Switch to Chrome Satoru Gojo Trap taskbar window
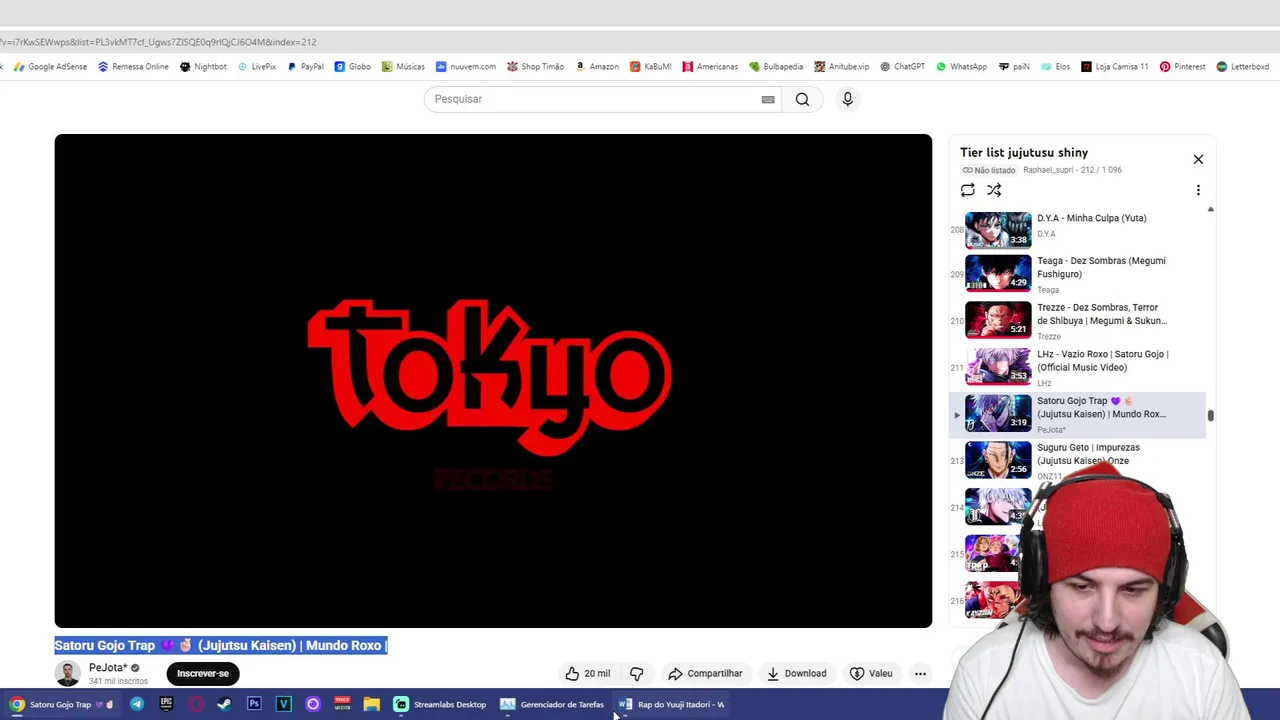Image resolution: width=1280 pixels, height=720 pixels. click(61, 704)
